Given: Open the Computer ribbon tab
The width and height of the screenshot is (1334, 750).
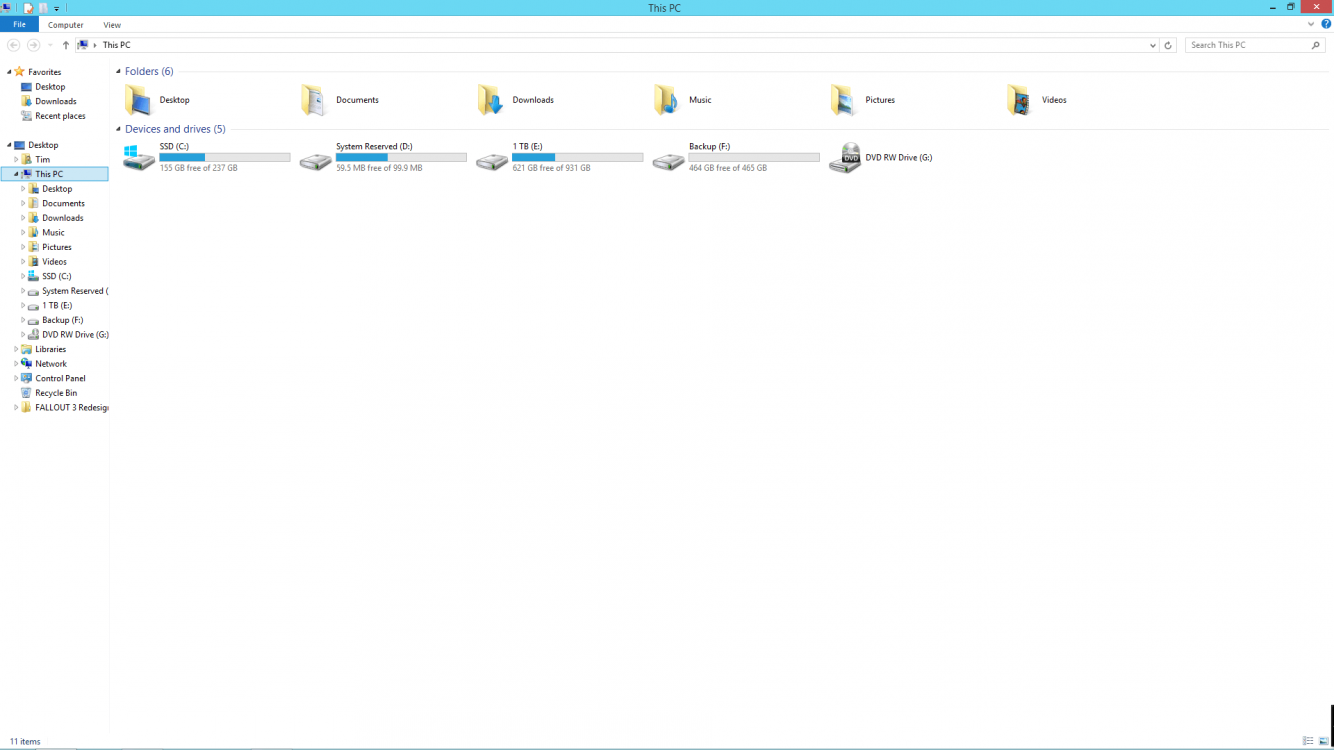Looking at the screenshot, I should coord(66,25).
